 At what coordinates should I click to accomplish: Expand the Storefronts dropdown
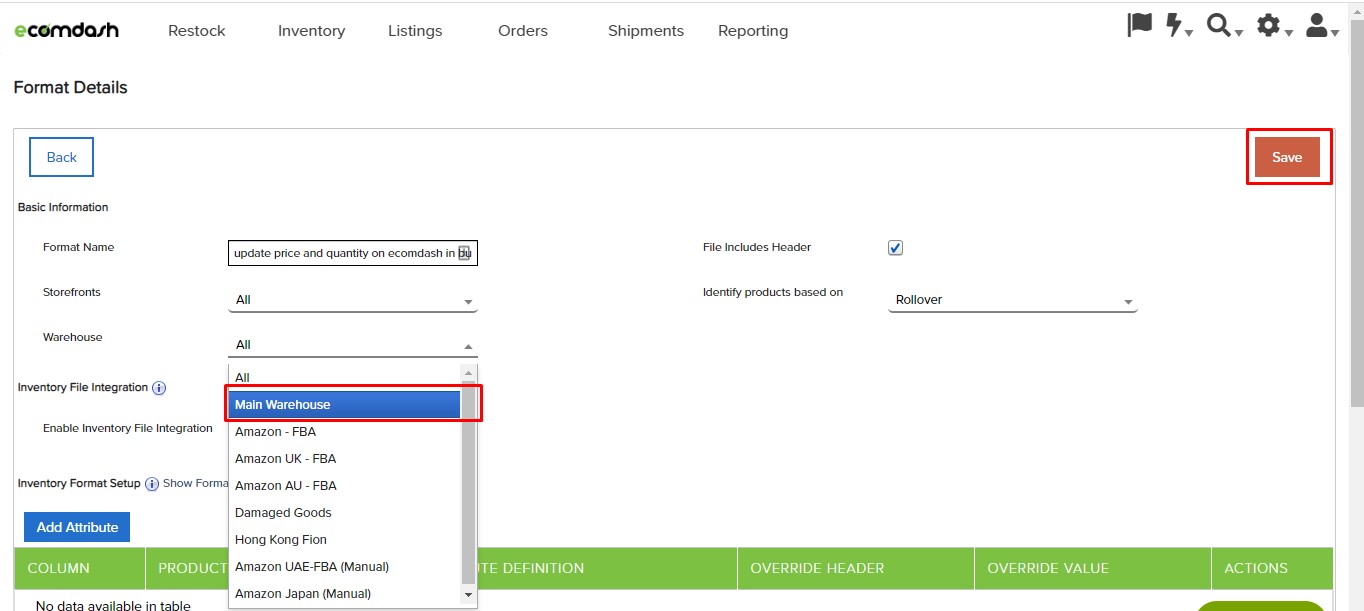353,300
